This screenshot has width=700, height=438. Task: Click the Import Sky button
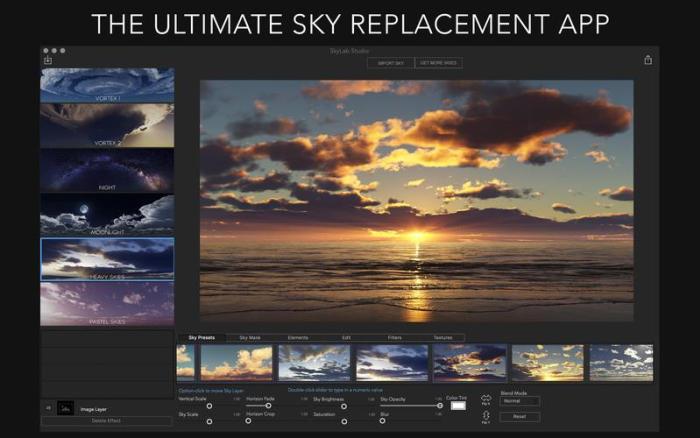coord(391,63)
